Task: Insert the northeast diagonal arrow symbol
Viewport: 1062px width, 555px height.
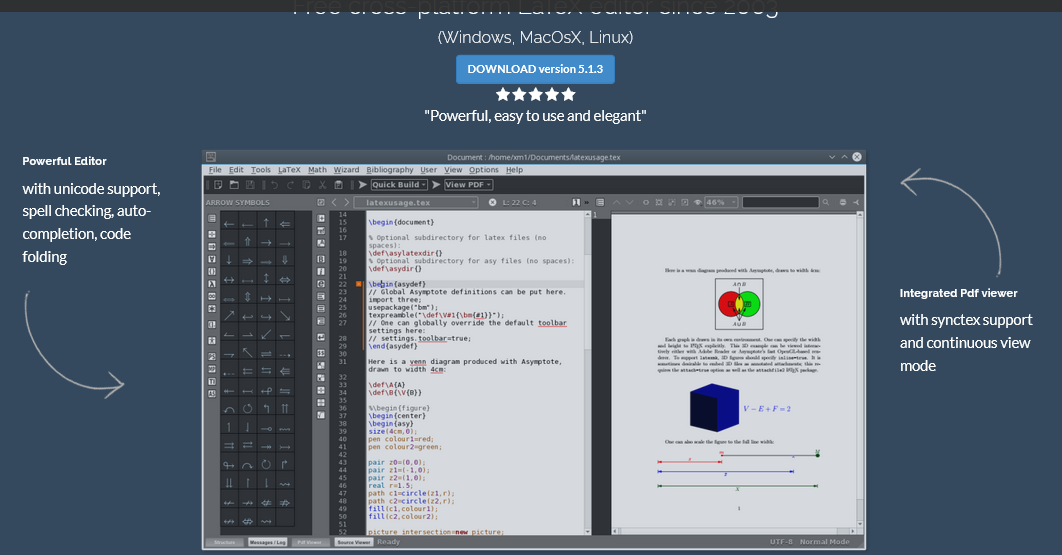Action: (229, 316)
